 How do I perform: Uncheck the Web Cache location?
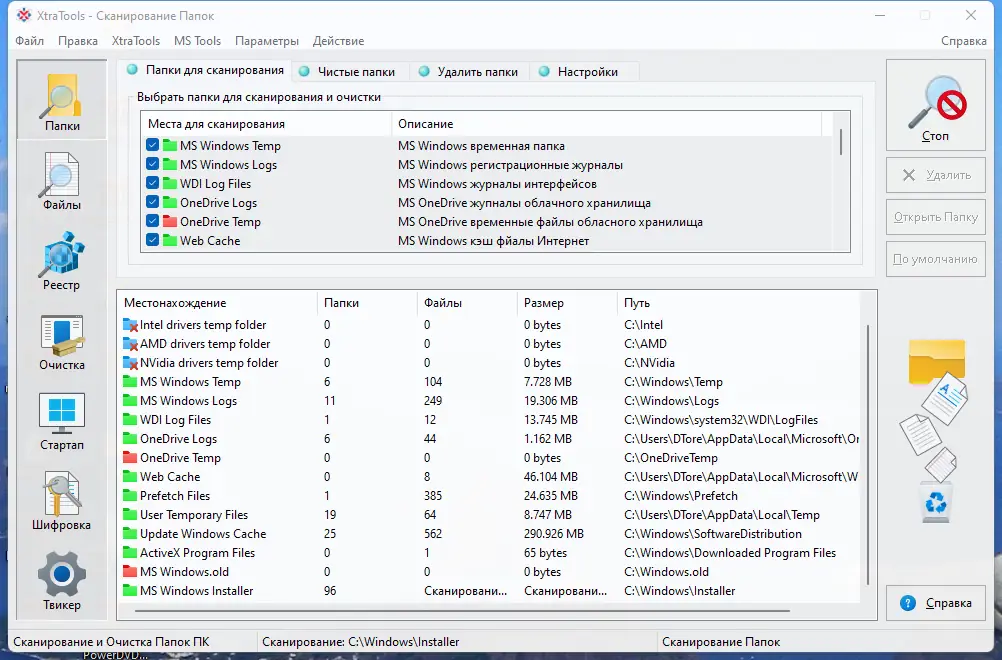pyautogui.click(x=153, y=240)
